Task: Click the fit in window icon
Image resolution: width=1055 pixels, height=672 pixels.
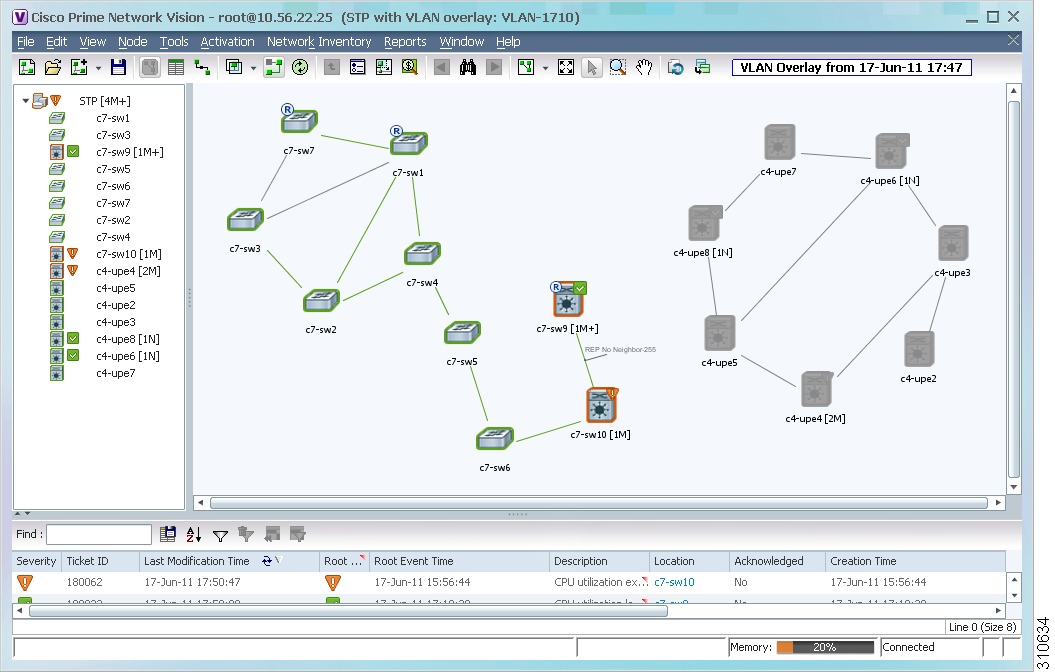Action: 566,67
